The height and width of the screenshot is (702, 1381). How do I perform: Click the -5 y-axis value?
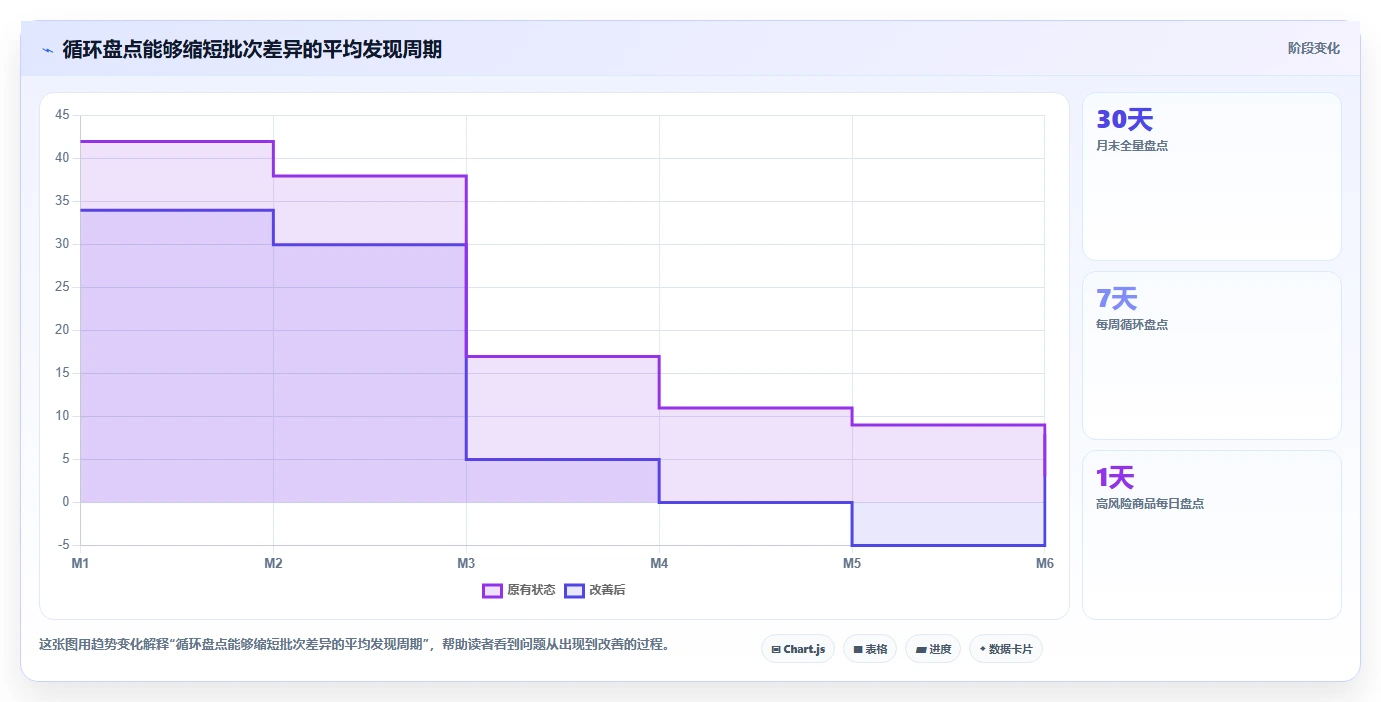point(64,545)
